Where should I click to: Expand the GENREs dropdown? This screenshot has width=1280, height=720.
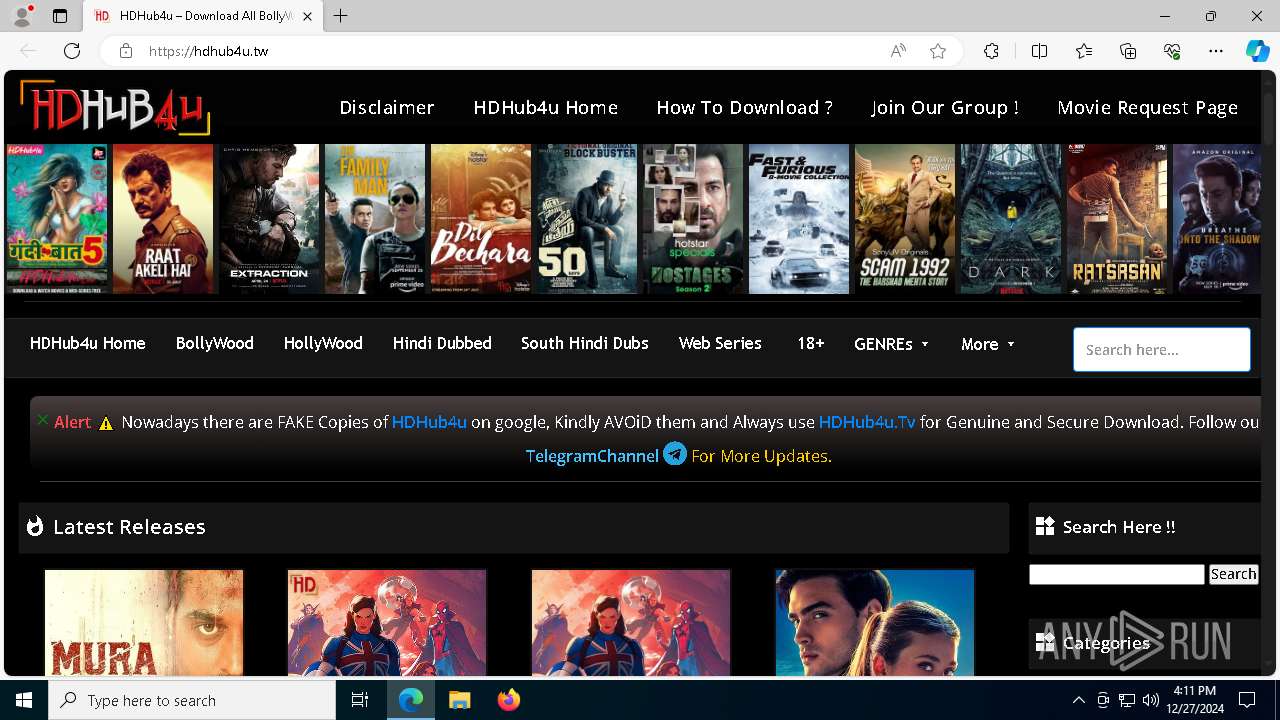(x=892, y=344)
